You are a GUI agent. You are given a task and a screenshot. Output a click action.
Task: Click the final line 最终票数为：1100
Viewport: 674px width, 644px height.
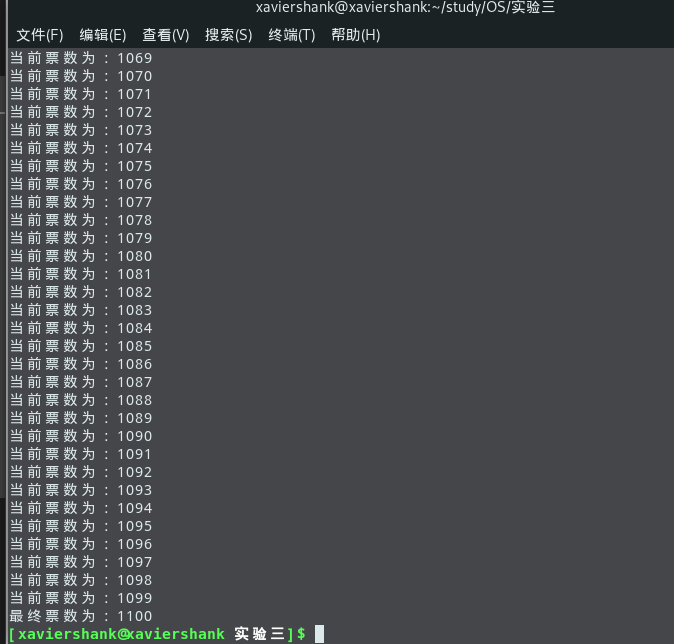point(81,616)
